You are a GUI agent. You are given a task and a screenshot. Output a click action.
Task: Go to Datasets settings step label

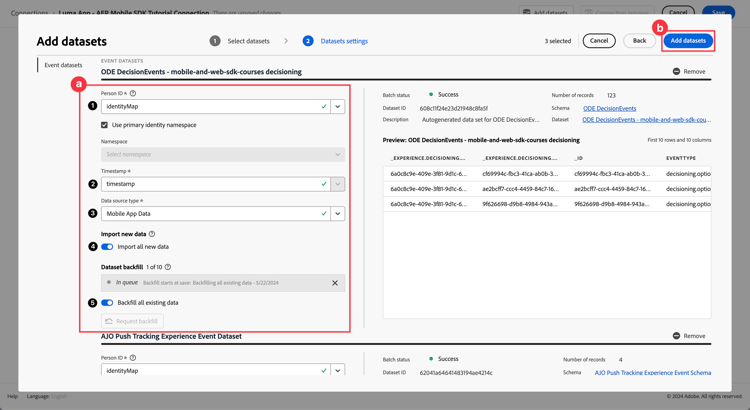tap(344, 41)
